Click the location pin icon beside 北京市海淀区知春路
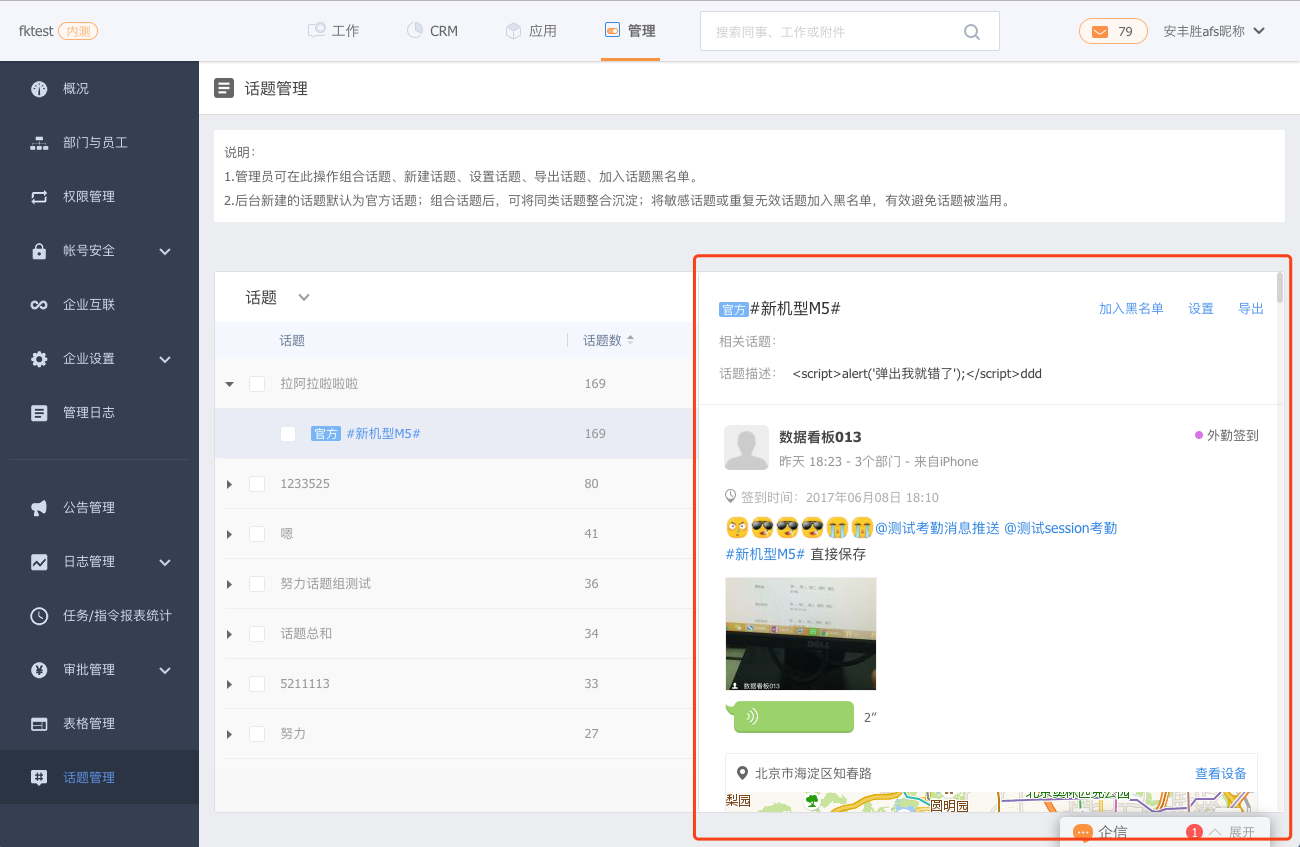 (x=742, y=773)
